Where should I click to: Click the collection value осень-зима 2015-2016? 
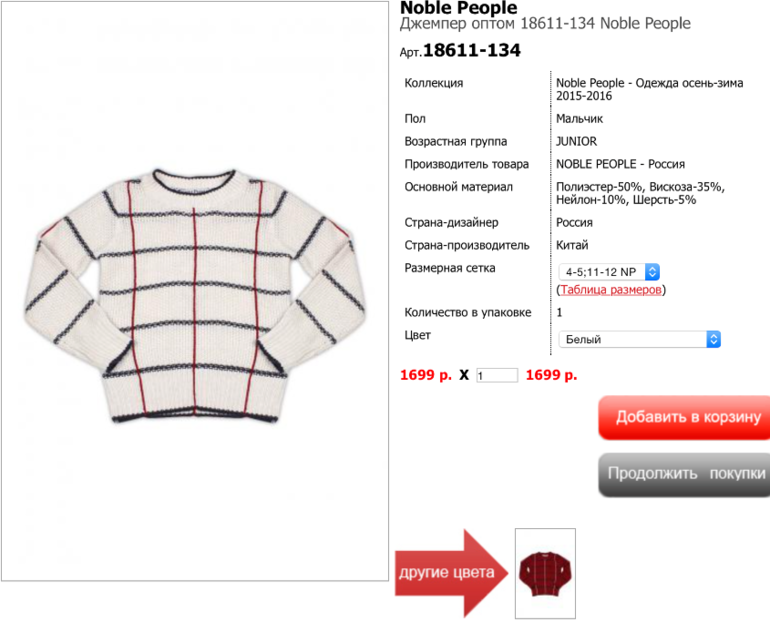(649, 89)
